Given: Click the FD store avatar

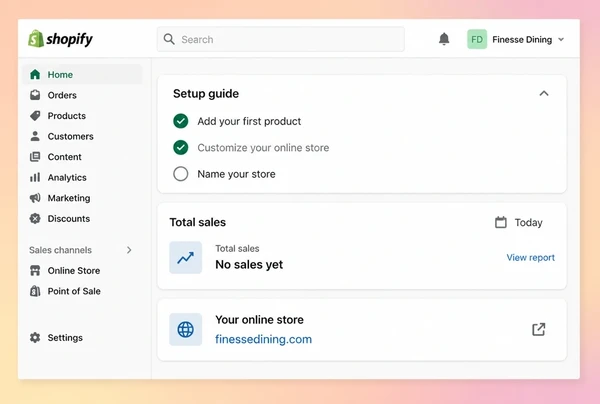Looking at the screenshot, I should (x=477, y=39).
